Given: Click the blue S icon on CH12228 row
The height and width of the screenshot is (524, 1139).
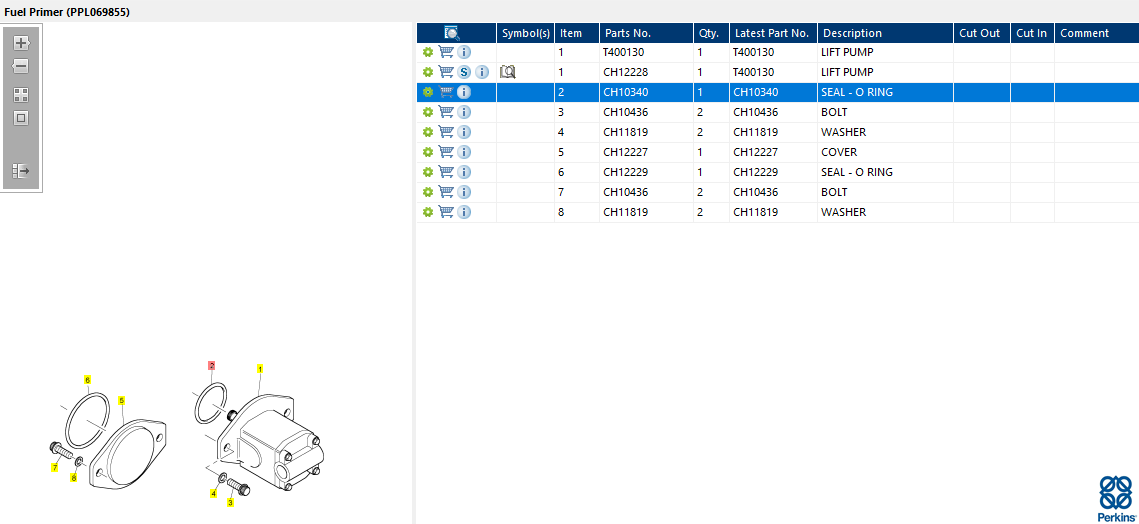Looking at the screenshot, I should (464, 72).
